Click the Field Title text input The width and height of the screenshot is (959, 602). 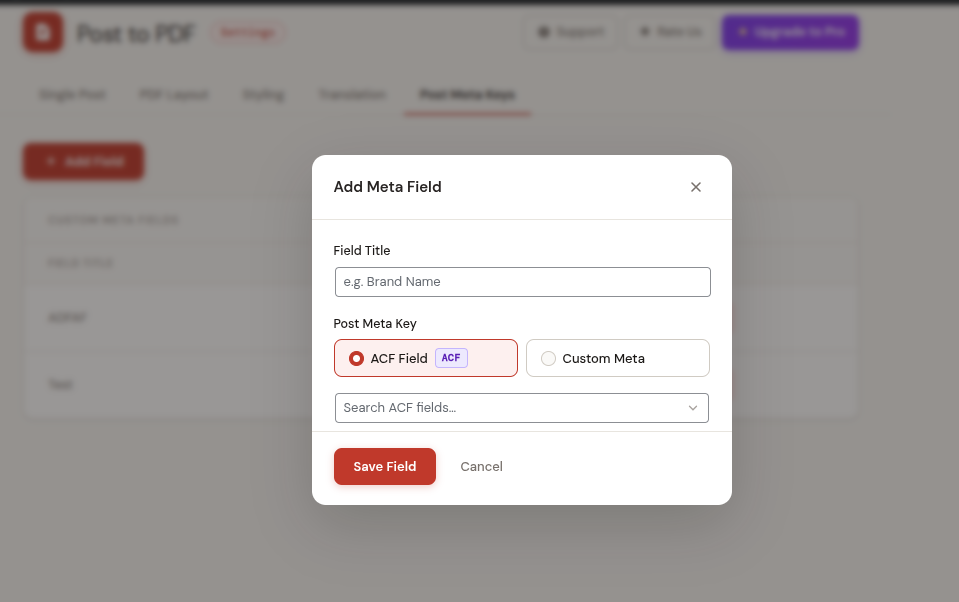(522, 282)
